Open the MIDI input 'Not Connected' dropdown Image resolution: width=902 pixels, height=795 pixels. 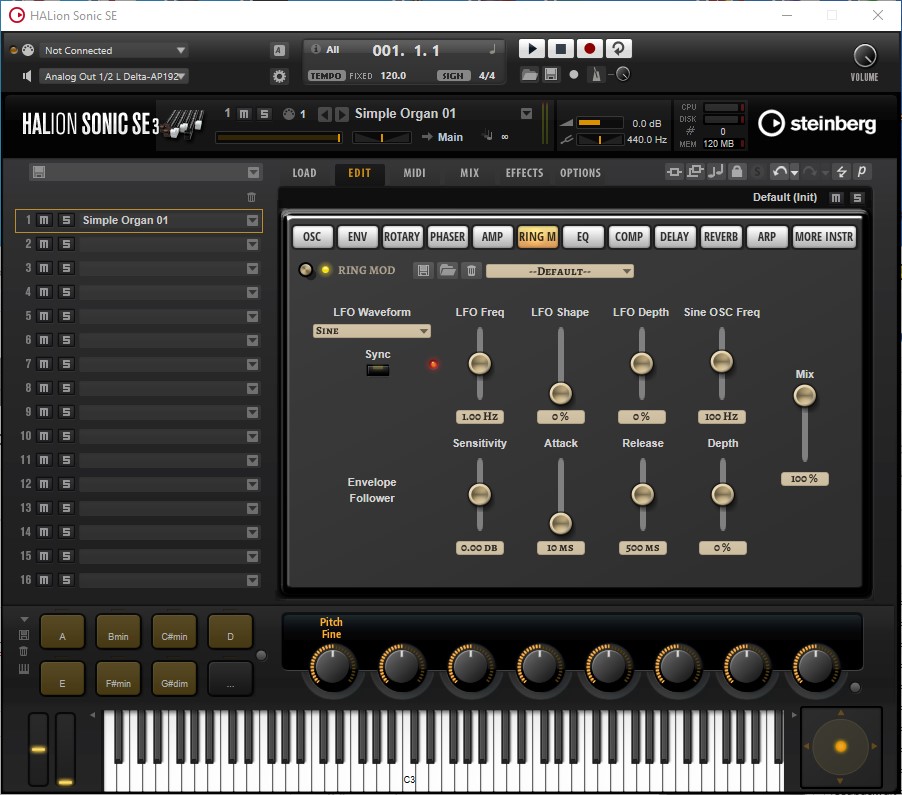tap(113, 50)
